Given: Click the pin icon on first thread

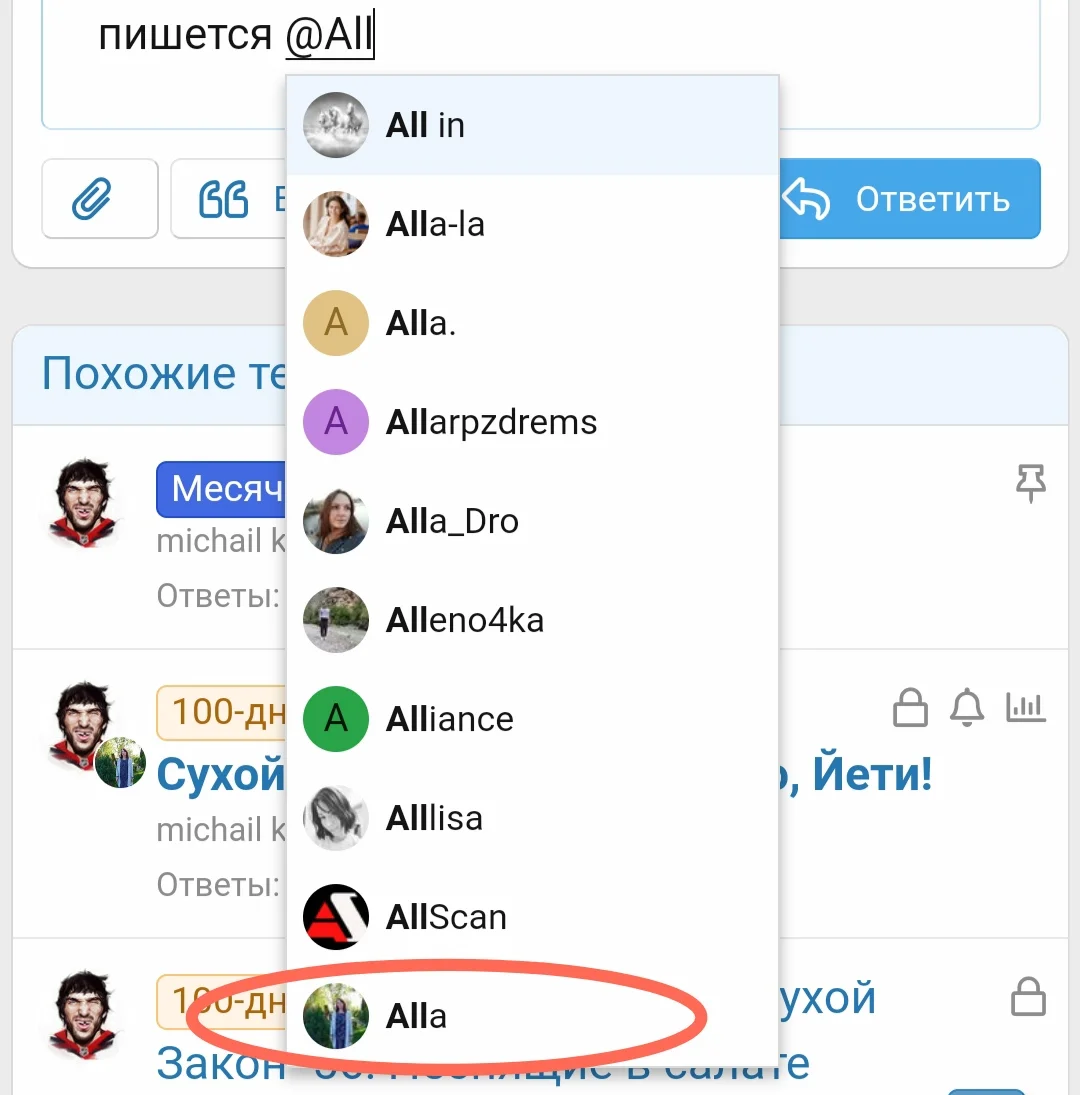Looking at the screenshot, I should [x=1030, y=483].
